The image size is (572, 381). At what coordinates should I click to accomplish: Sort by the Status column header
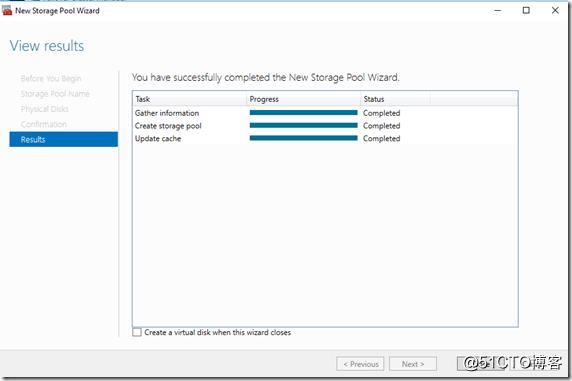point(395,99)
